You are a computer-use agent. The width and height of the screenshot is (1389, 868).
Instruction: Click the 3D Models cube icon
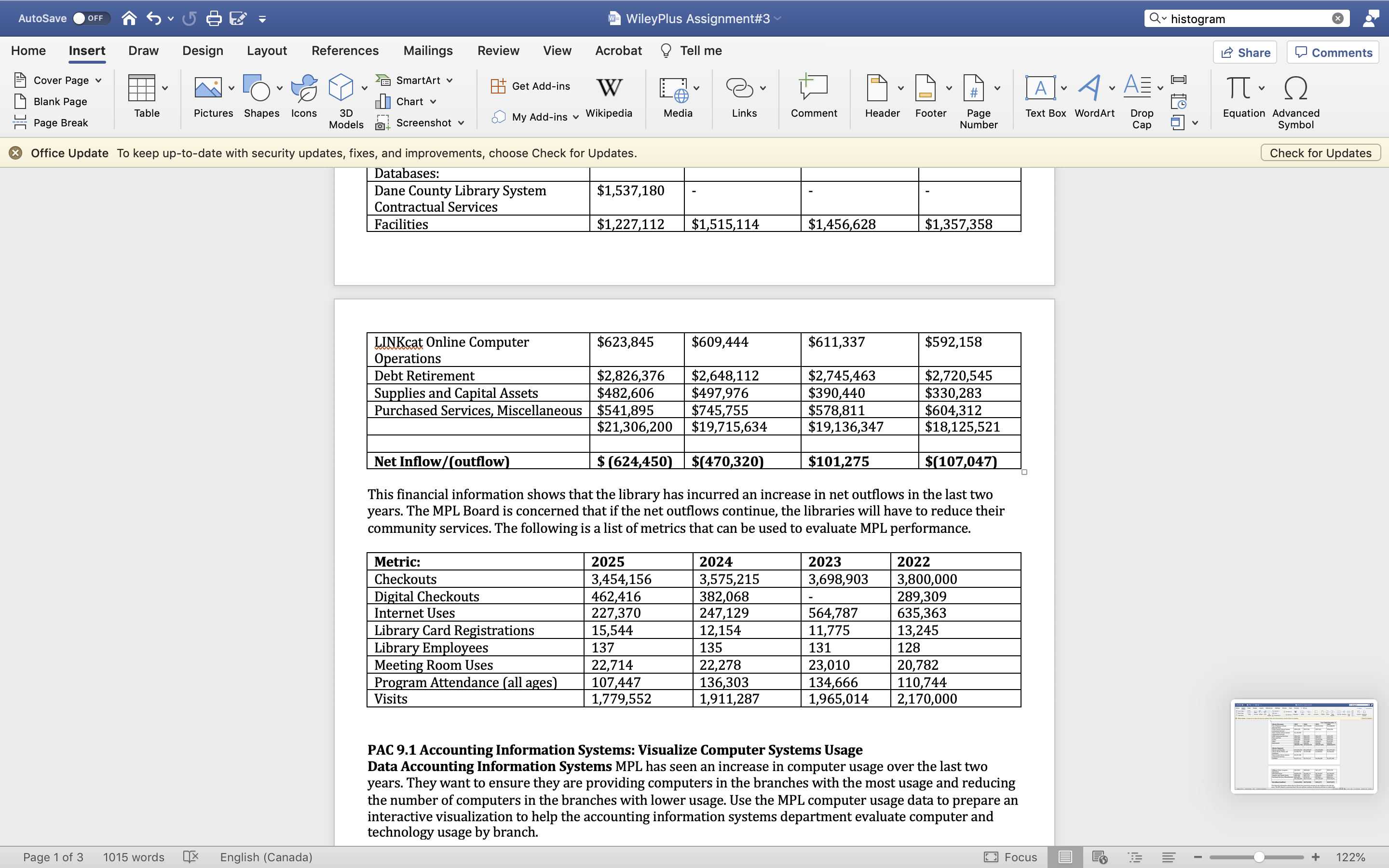point(341,88)
